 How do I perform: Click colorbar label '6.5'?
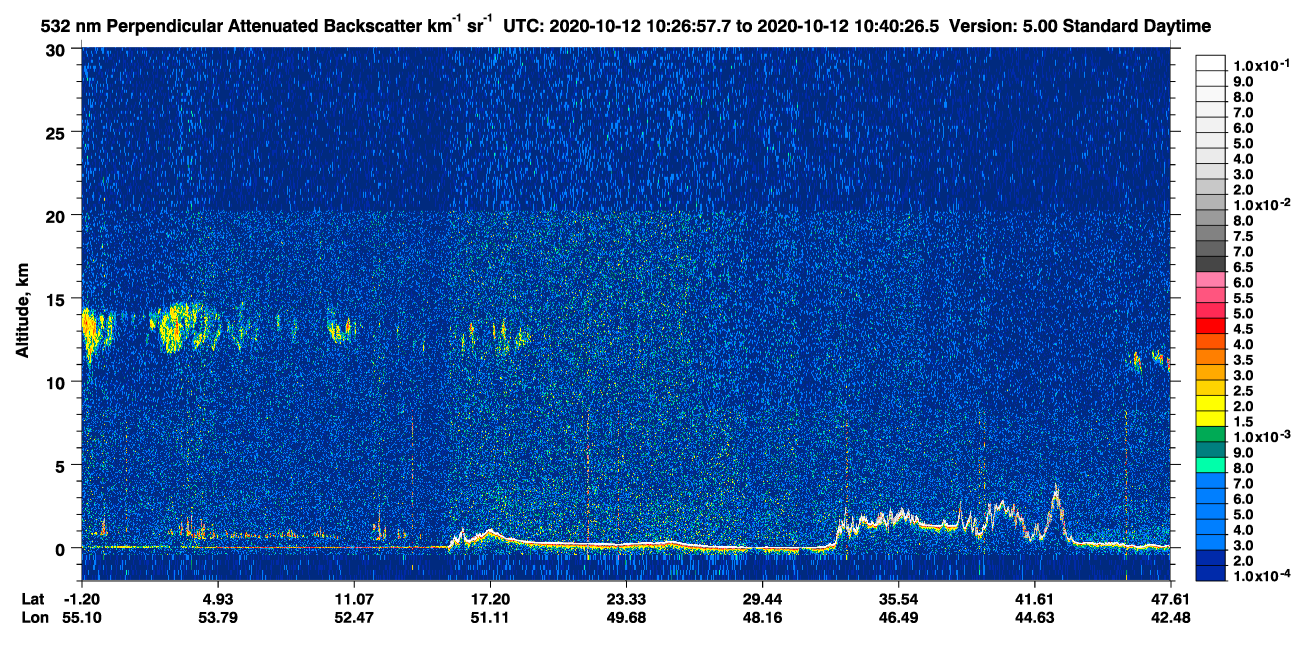(x=1242, y=266)
